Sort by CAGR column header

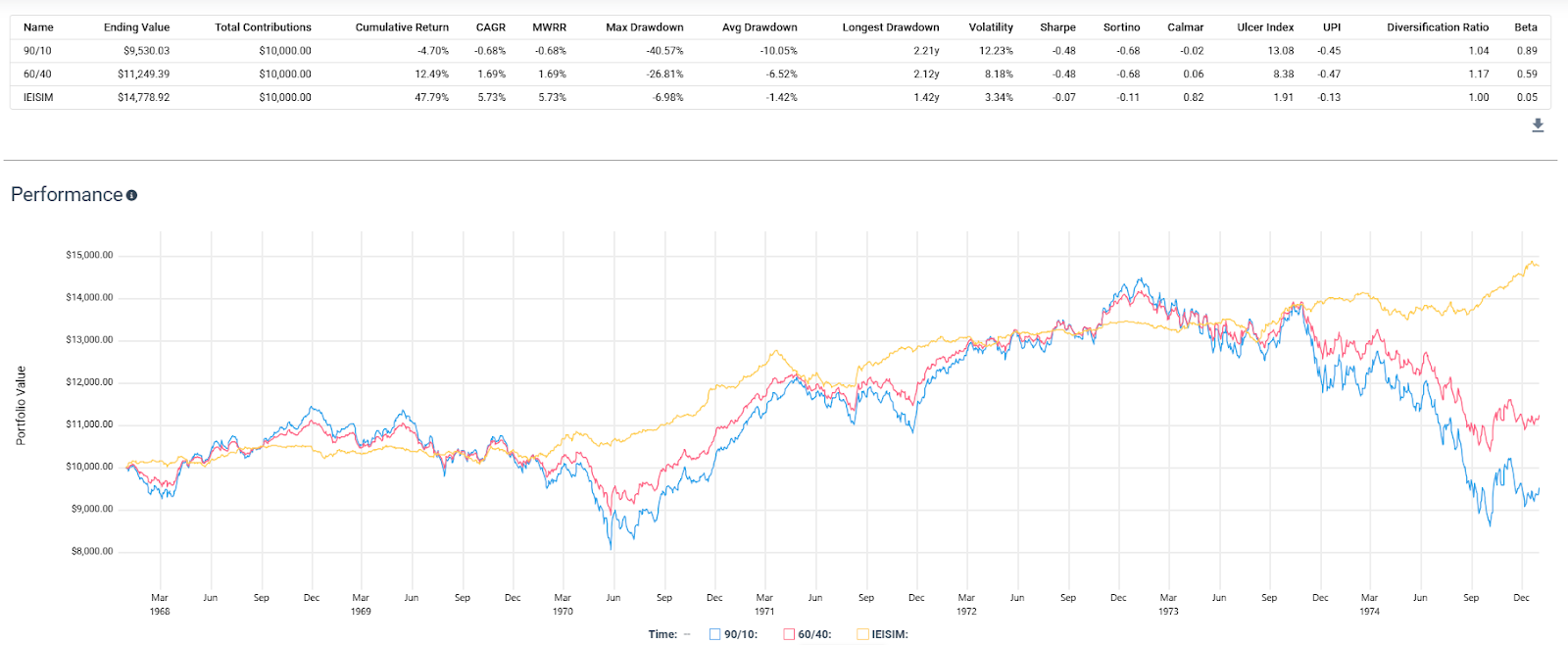491,27
